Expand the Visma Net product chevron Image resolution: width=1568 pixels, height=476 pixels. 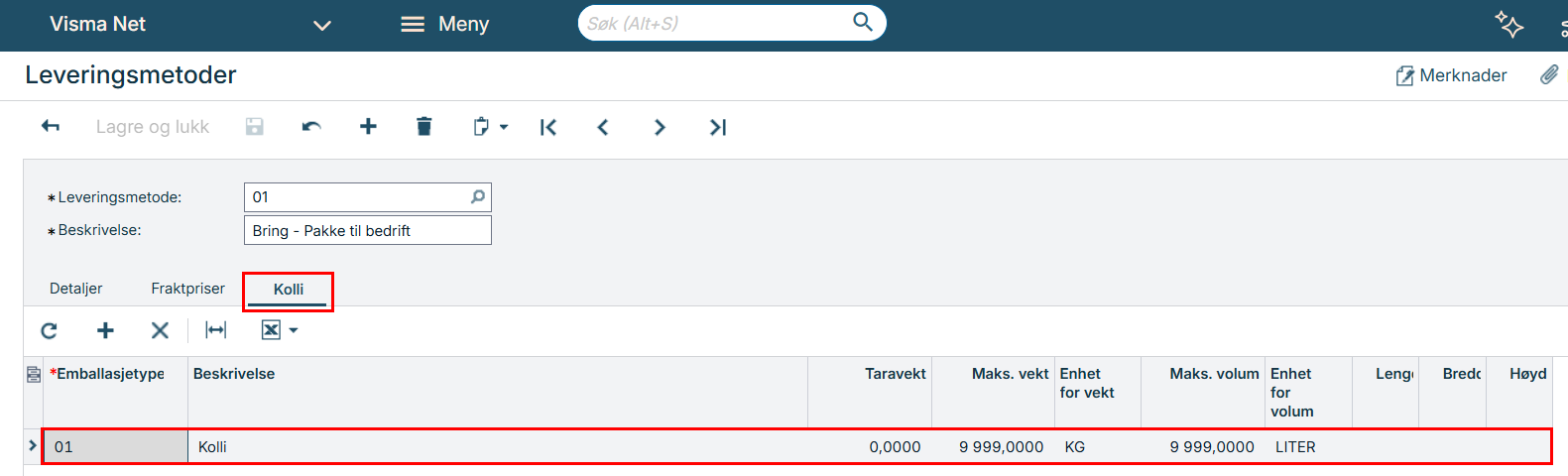tap(322, 25)
